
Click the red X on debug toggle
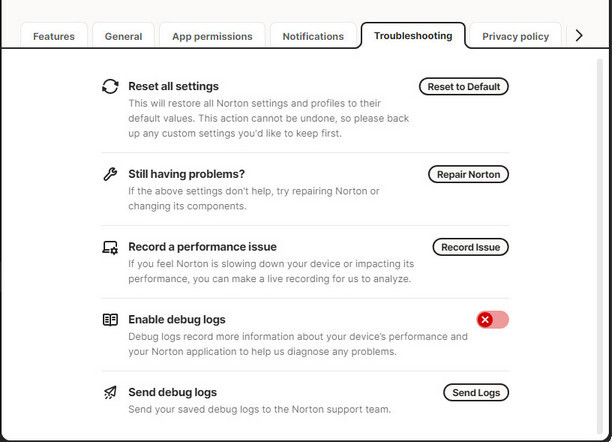(x=485, y=320)
